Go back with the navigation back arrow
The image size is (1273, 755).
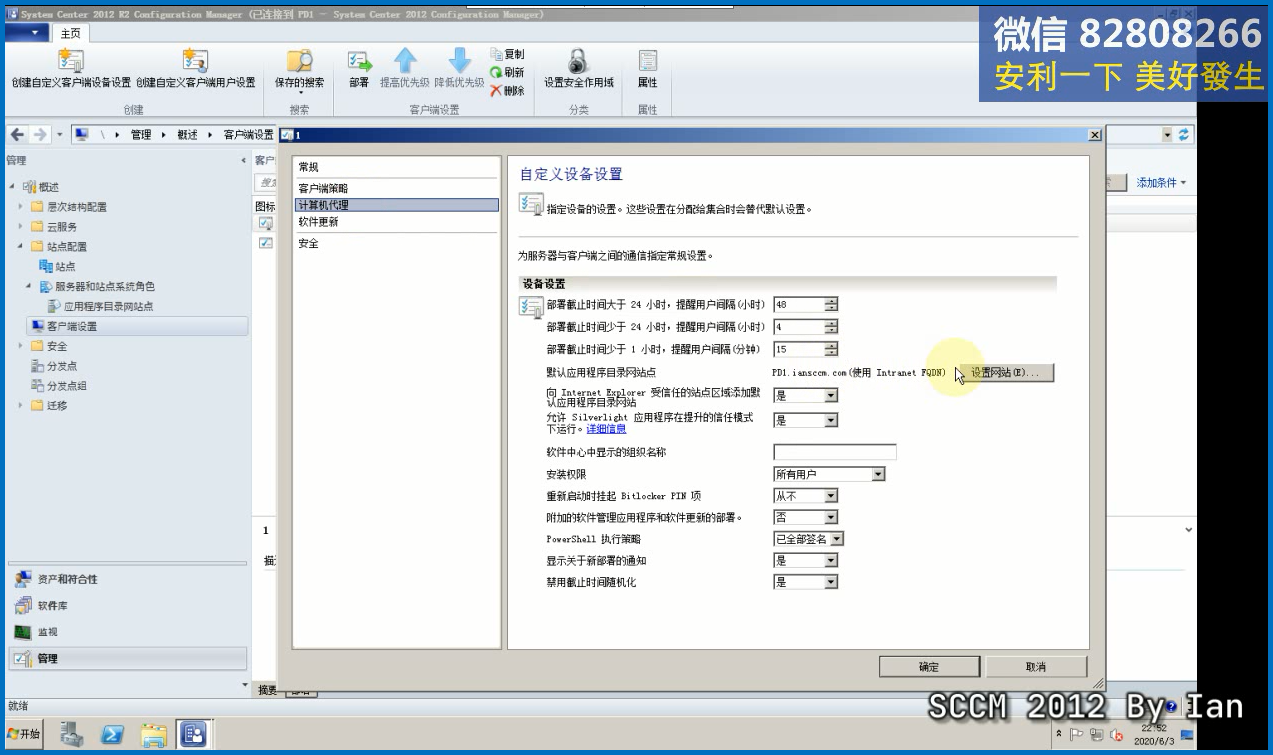click(x=18, y=135)
